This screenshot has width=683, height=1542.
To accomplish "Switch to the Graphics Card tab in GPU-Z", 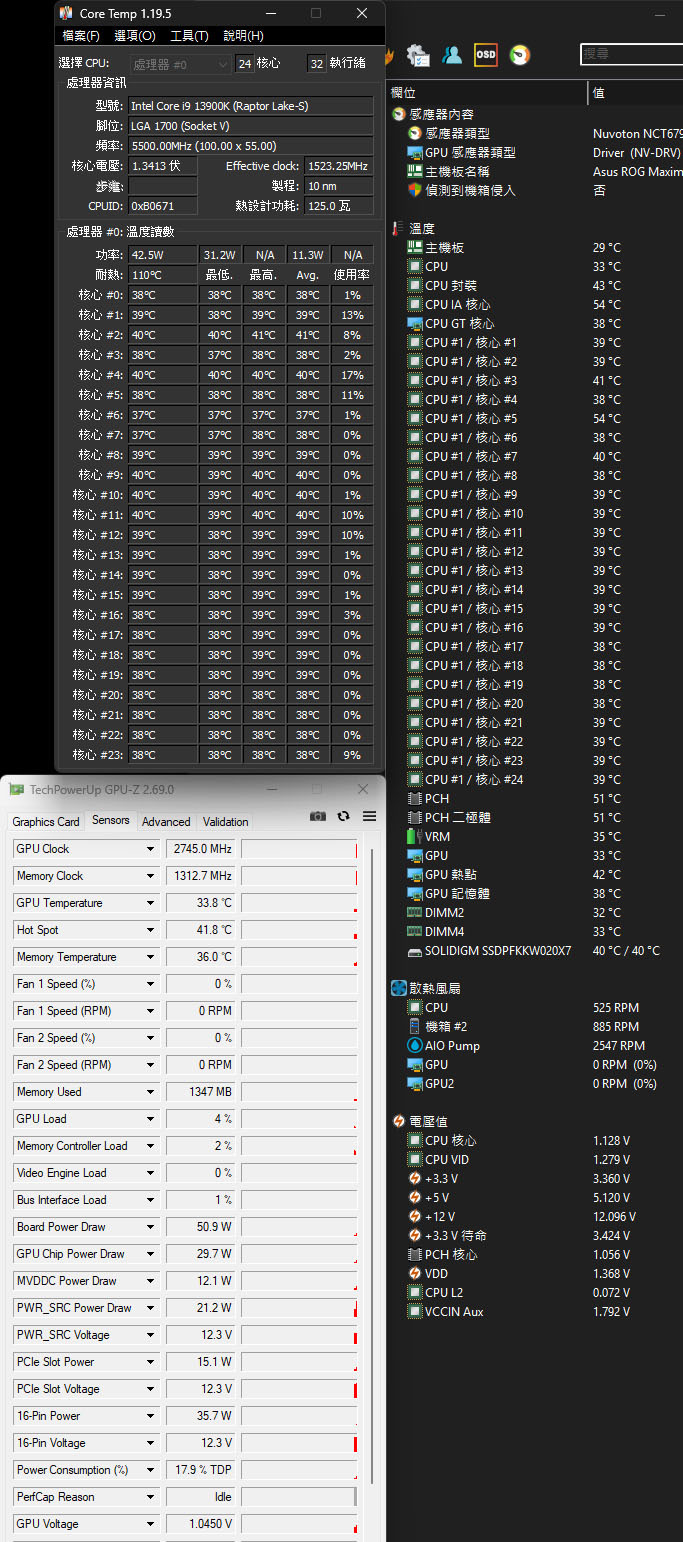I will tap(46, 822).
